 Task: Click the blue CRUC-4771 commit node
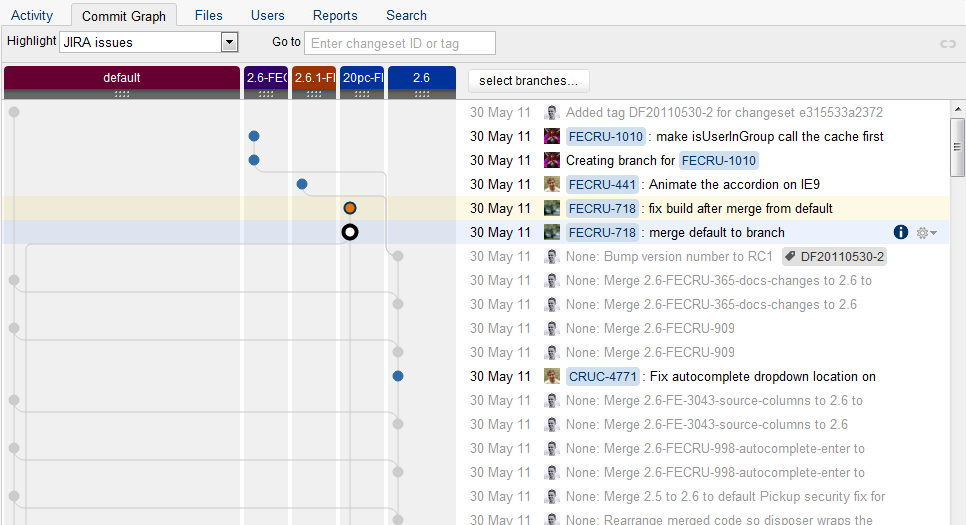click(x=398, y=376)
